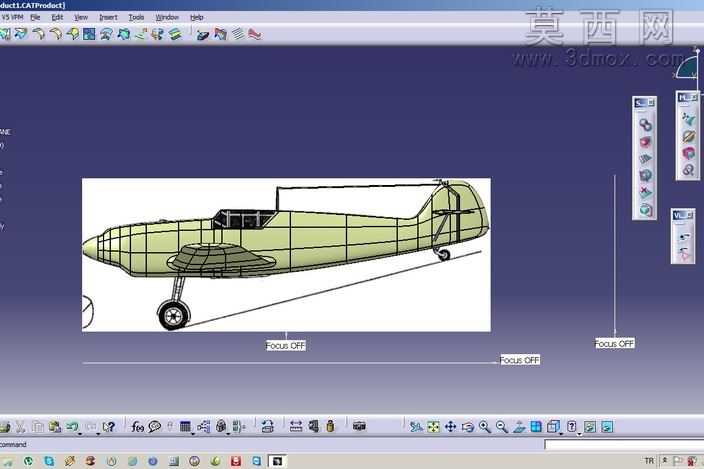The height and width of the screenshot is (469, 704).
Task: Select the Measure Between tool
Action: click(296, 426)
